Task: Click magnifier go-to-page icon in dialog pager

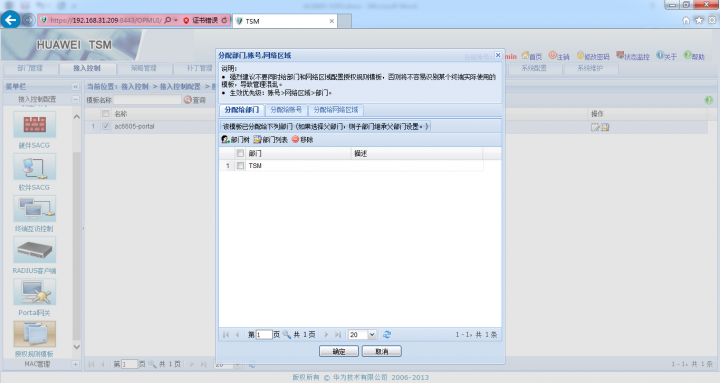Action: (x=287, y=334)
